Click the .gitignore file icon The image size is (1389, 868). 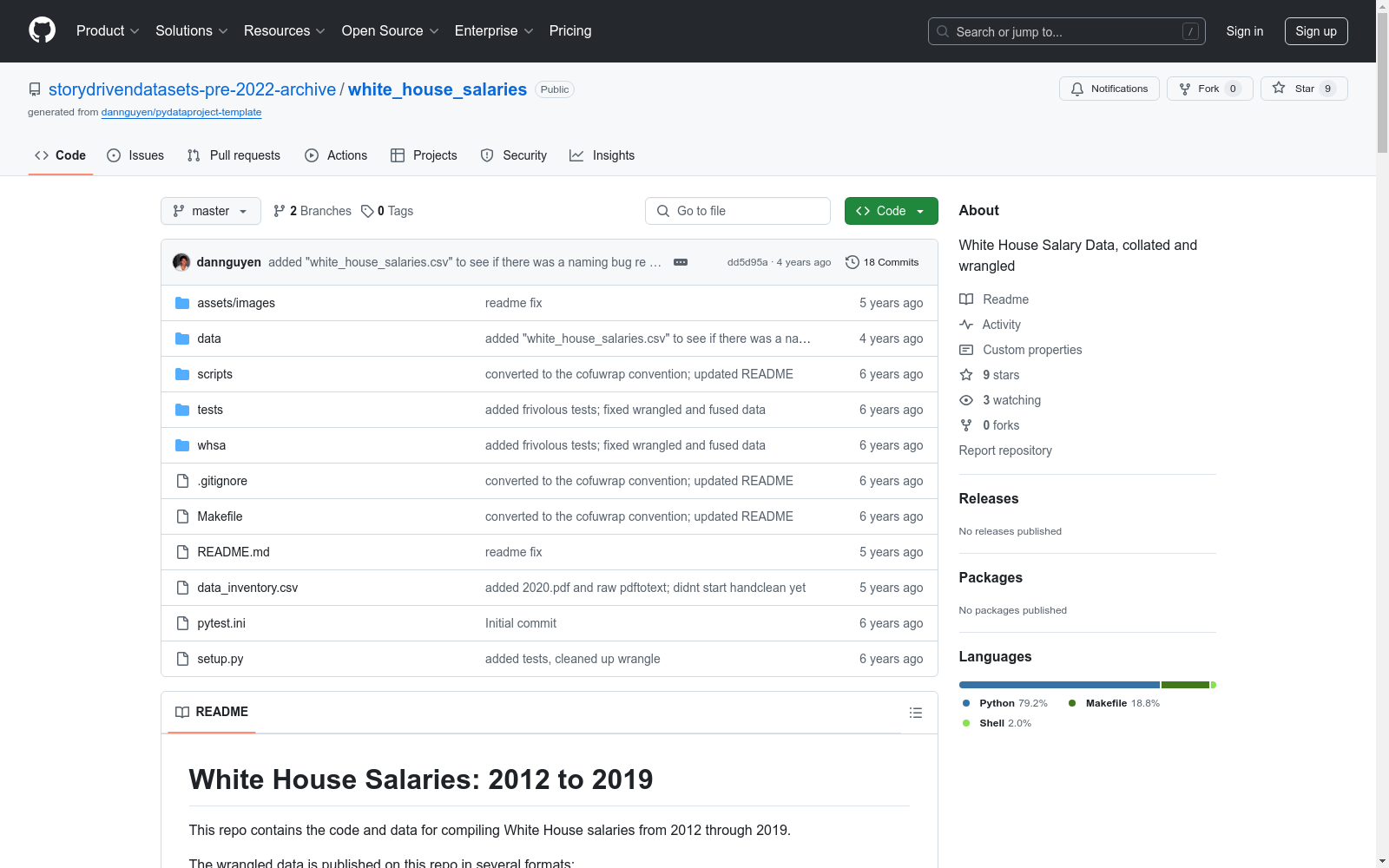[182, 481]
